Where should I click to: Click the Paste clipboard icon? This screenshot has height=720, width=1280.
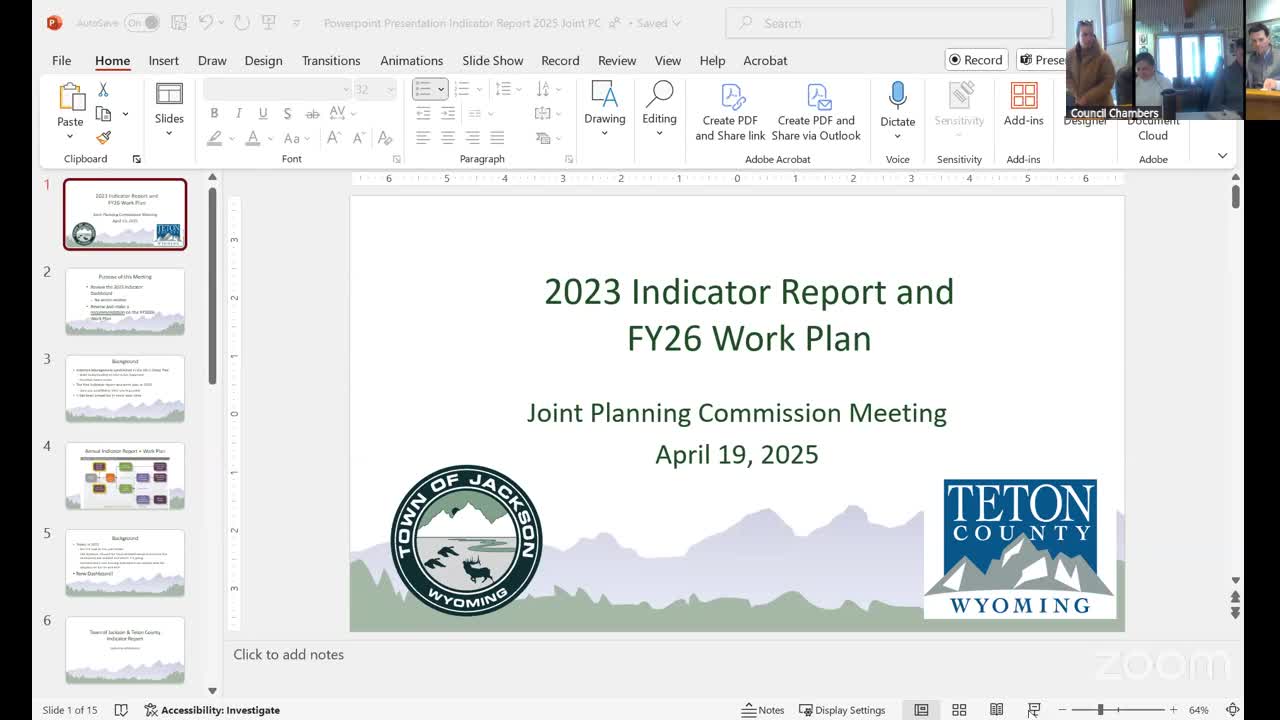click(x=70, y=97)
